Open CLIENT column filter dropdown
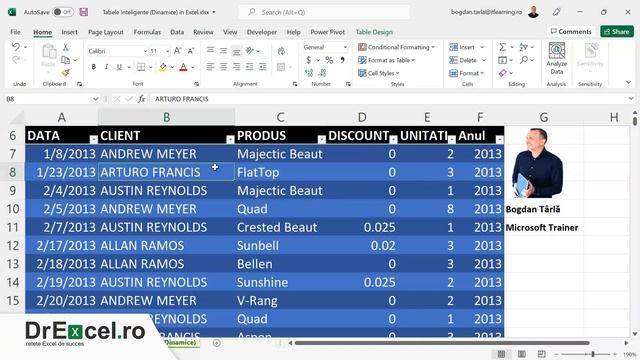Screen dimensions: 640x360 [230, 140]
